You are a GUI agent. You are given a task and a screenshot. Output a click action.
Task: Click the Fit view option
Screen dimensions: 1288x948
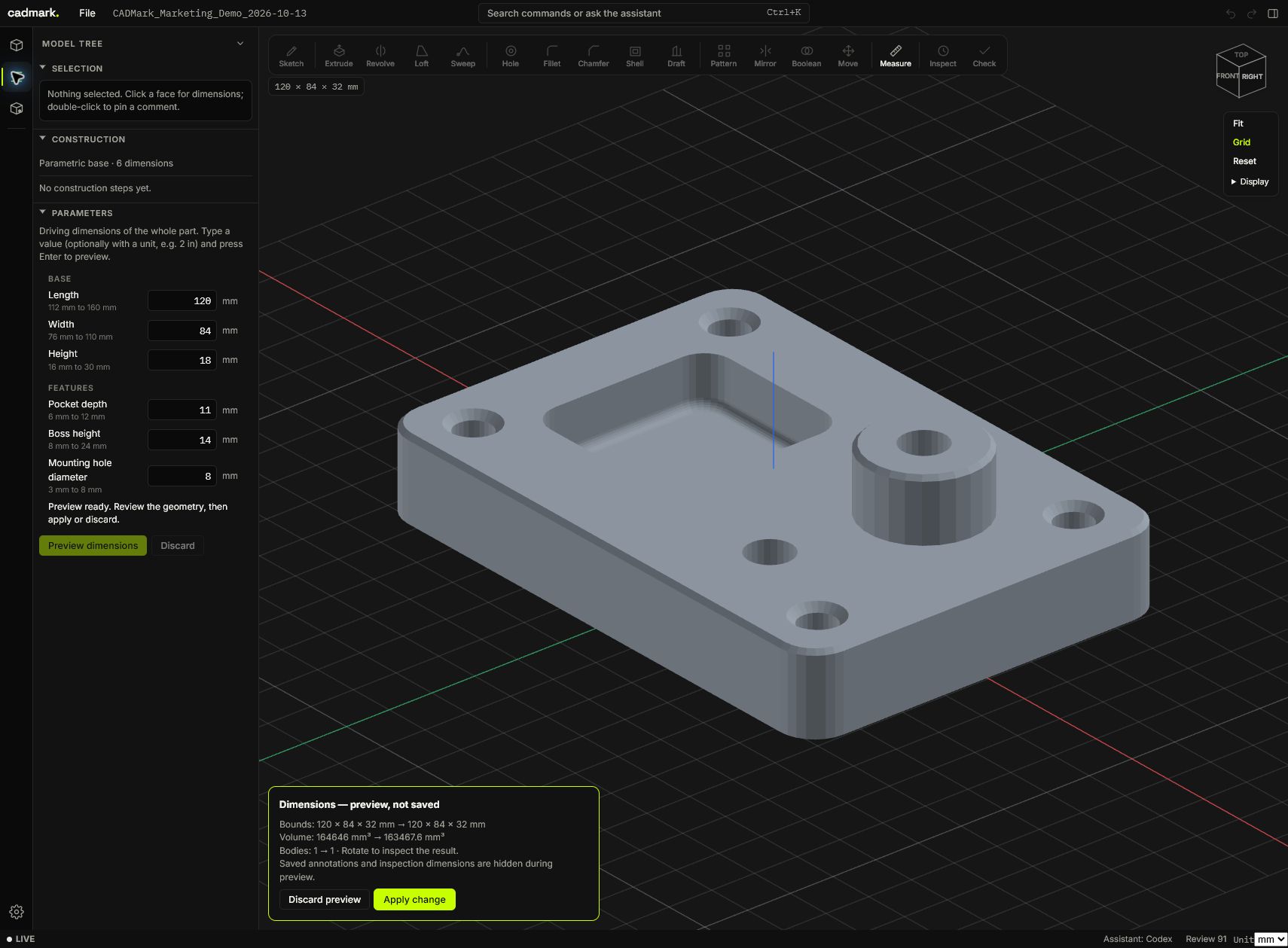1238,123
